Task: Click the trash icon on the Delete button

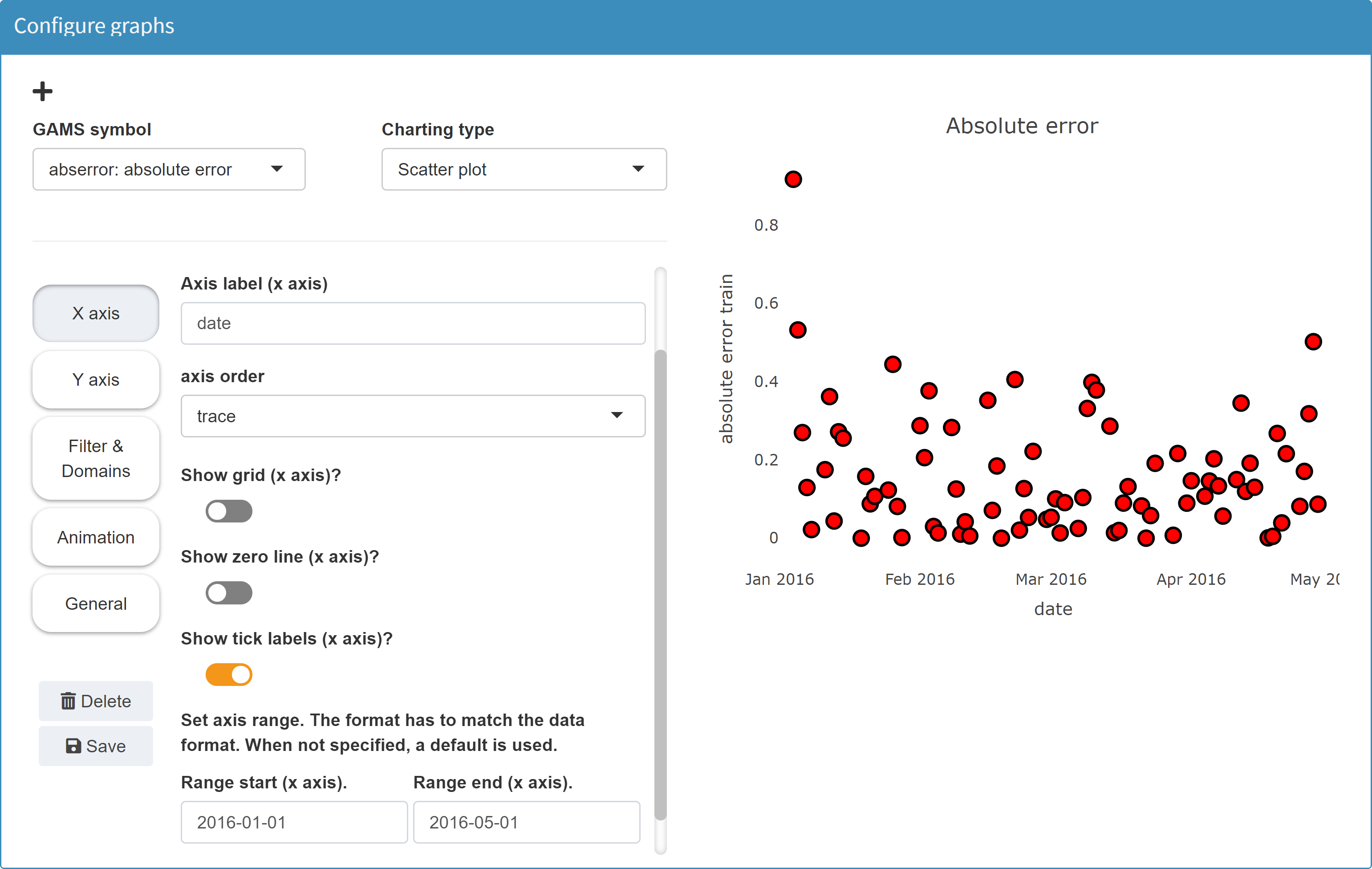Action: (69, 701)
